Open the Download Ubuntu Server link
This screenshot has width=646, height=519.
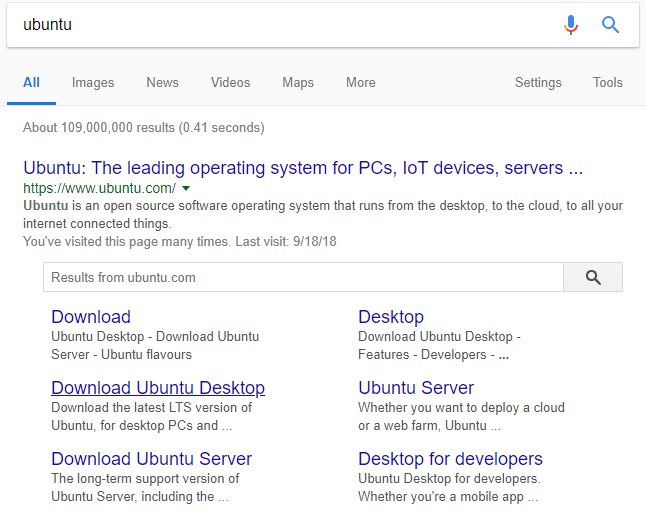152,458
